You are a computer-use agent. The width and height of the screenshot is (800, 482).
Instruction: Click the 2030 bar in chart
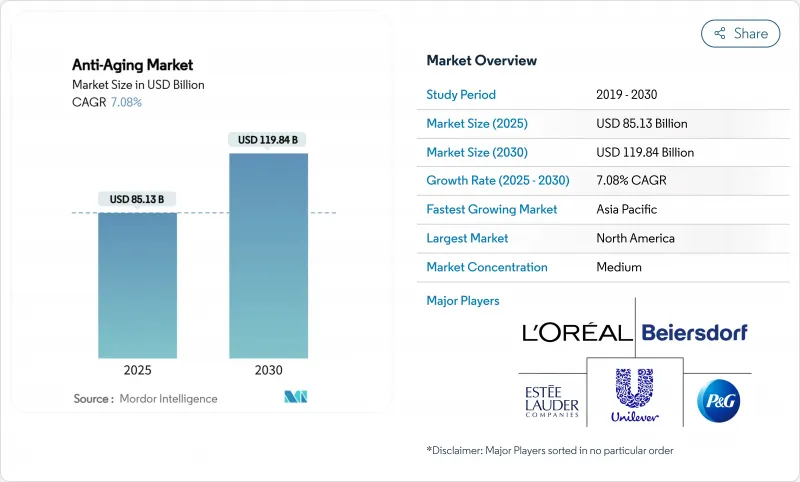pyautogui.click(x=269, y=255)
